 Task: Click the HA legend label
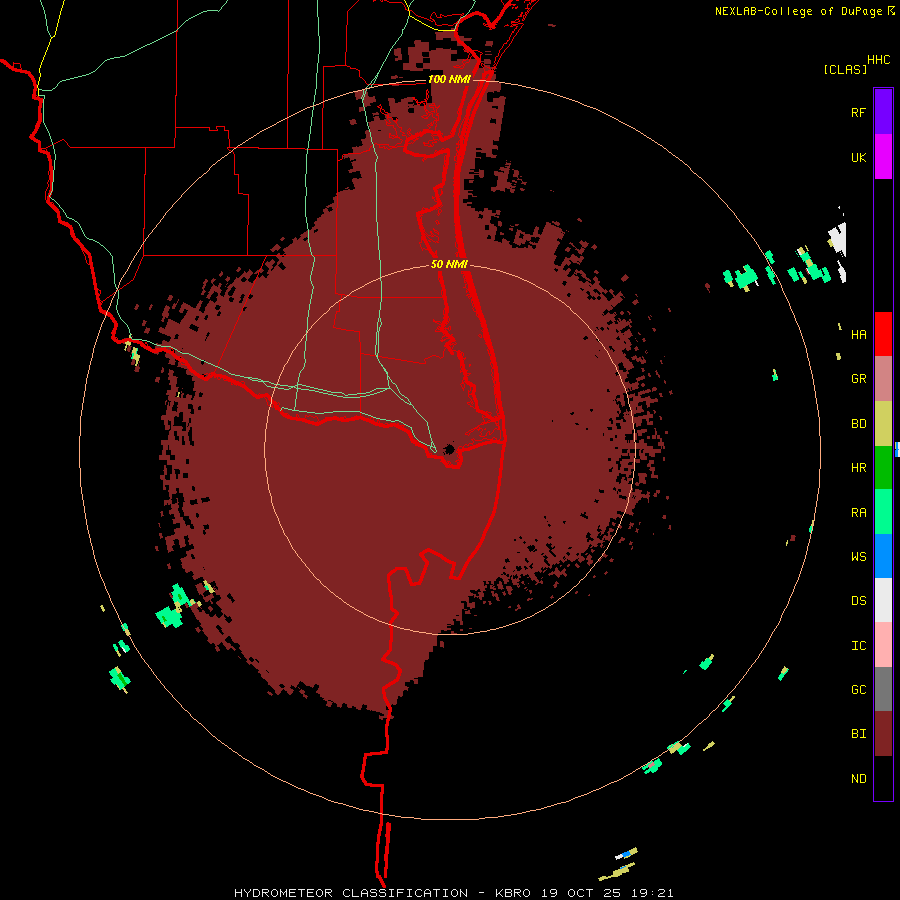858,335
